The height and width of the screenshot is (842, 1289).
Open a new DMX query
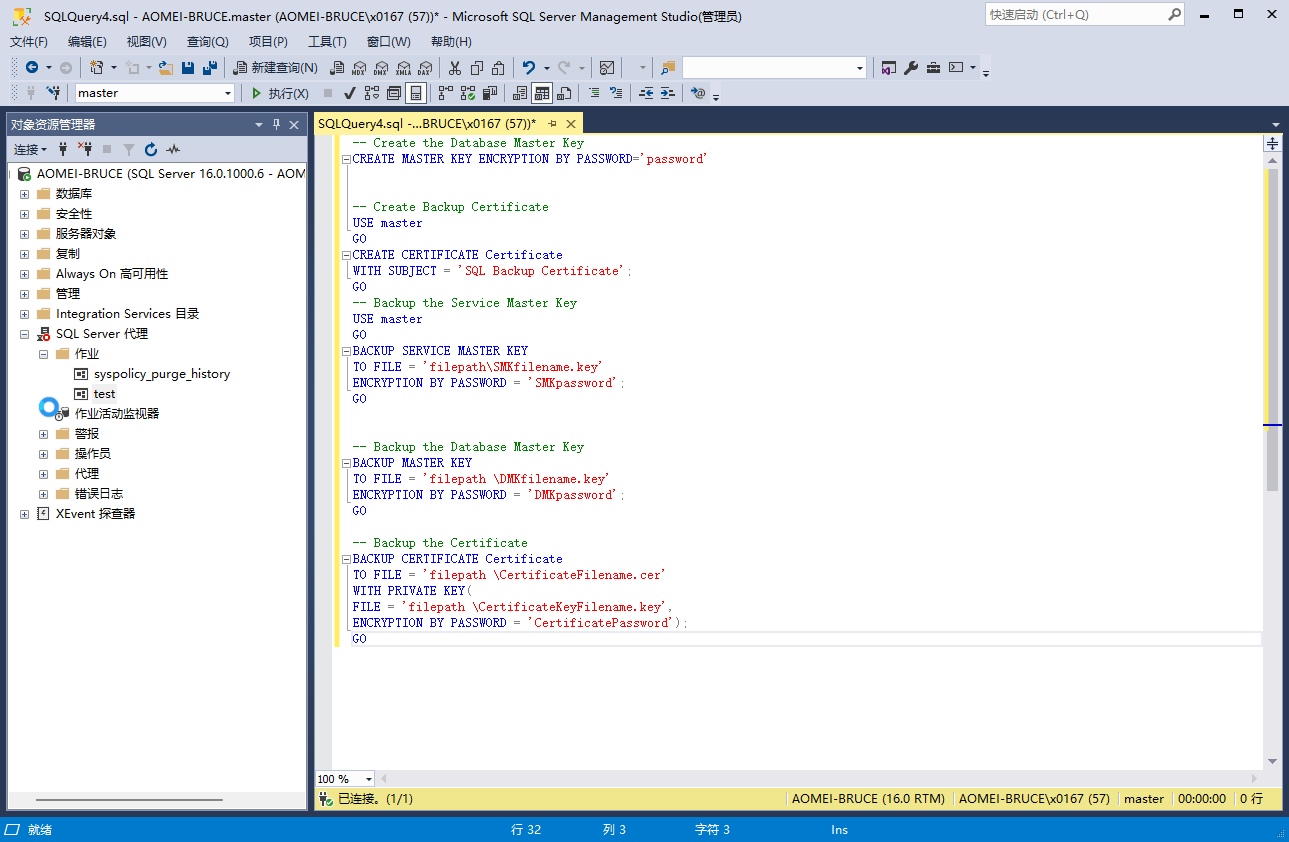(x=381, y=67)
